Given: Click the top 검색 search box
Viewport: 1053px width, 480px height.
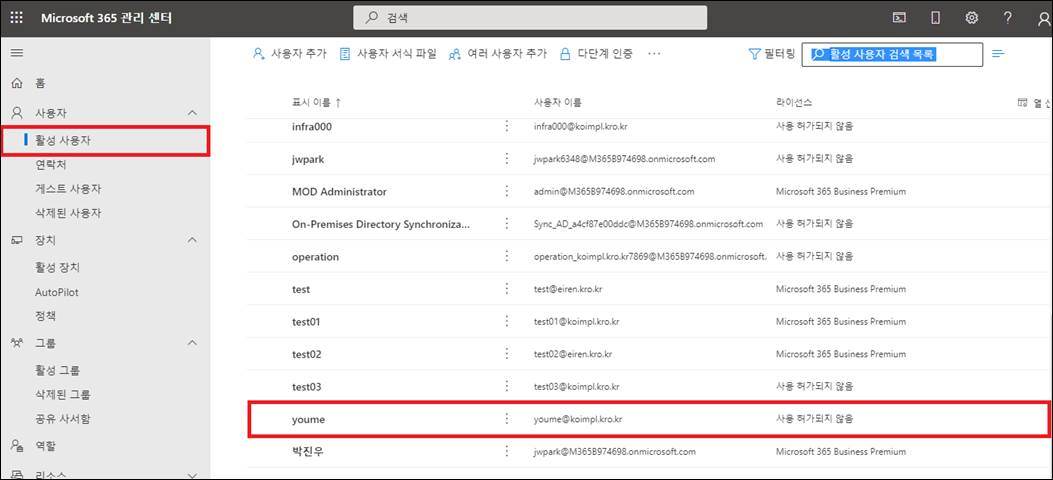Looking at the screenshot, I should point(530,18).
